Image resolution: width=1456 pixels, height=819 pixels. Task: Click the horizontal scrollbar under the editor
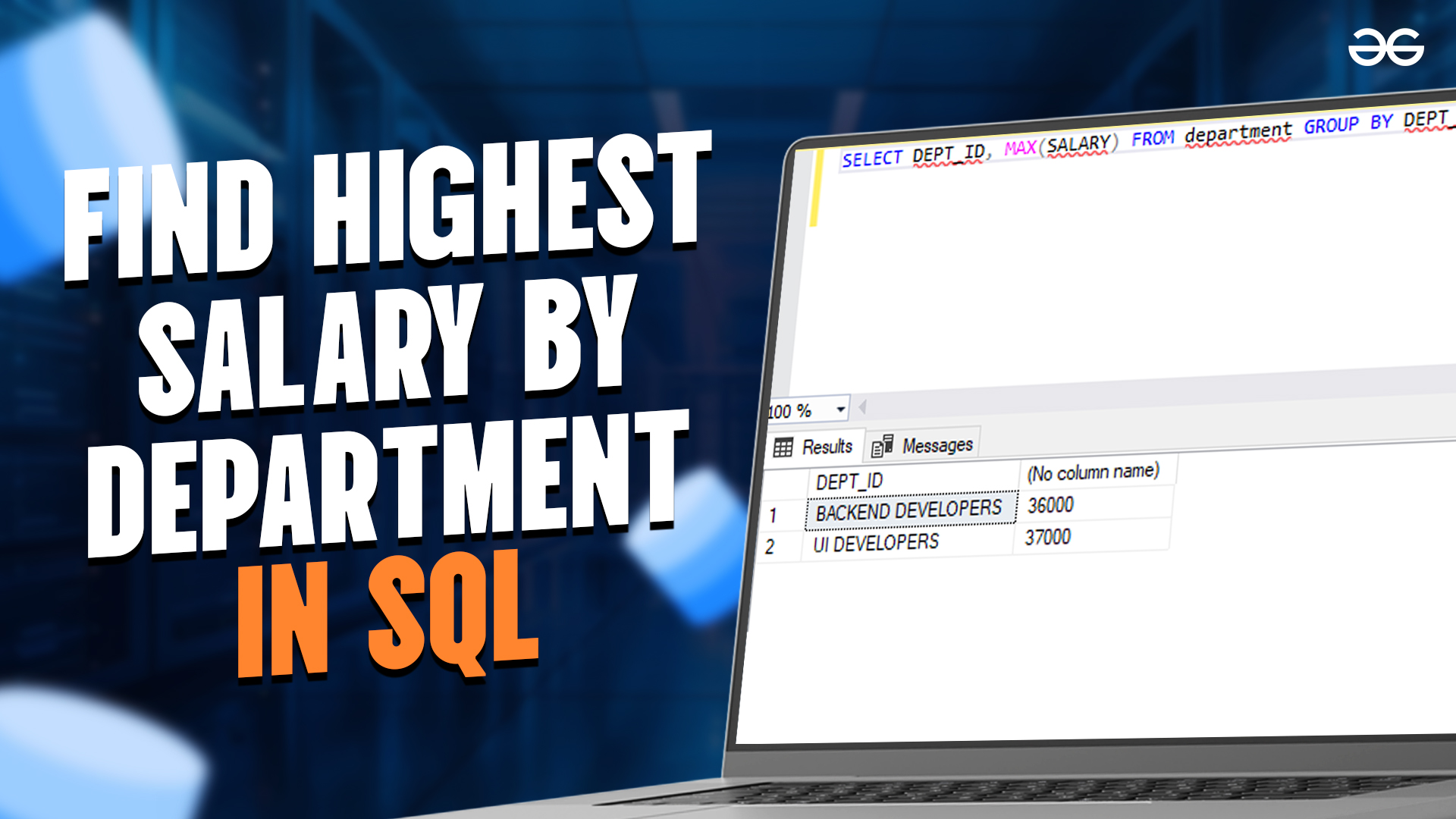[x=1137, y=392]
